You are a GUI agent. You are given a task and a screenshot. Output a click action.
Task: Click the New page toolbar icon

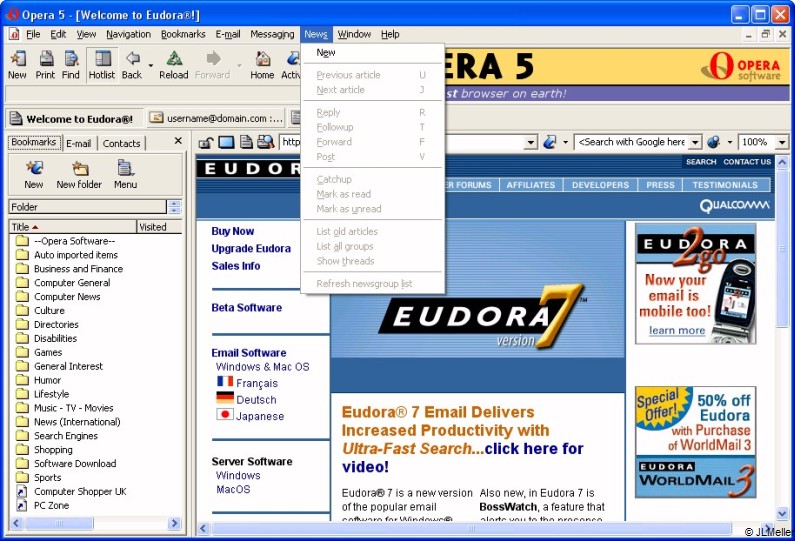17,64
